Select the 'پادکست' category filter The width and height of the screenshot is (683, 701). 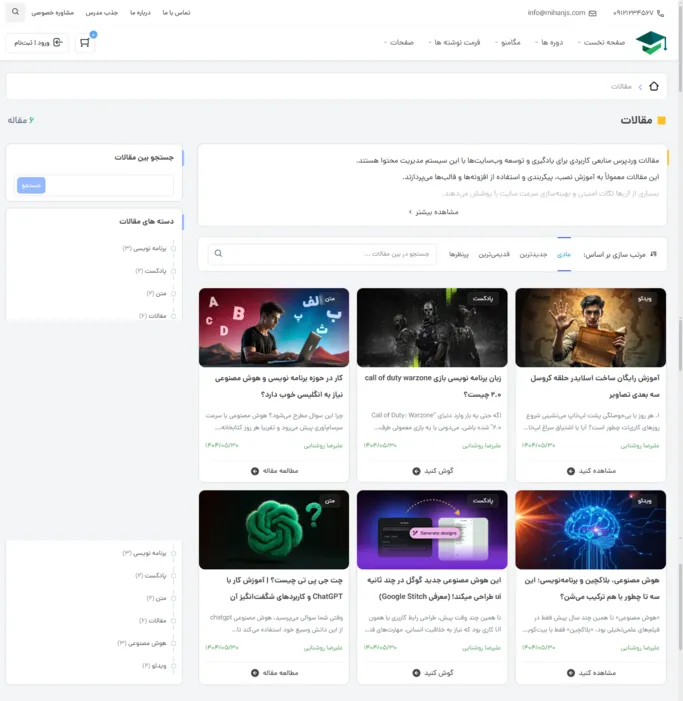click(x=173, y=271)
